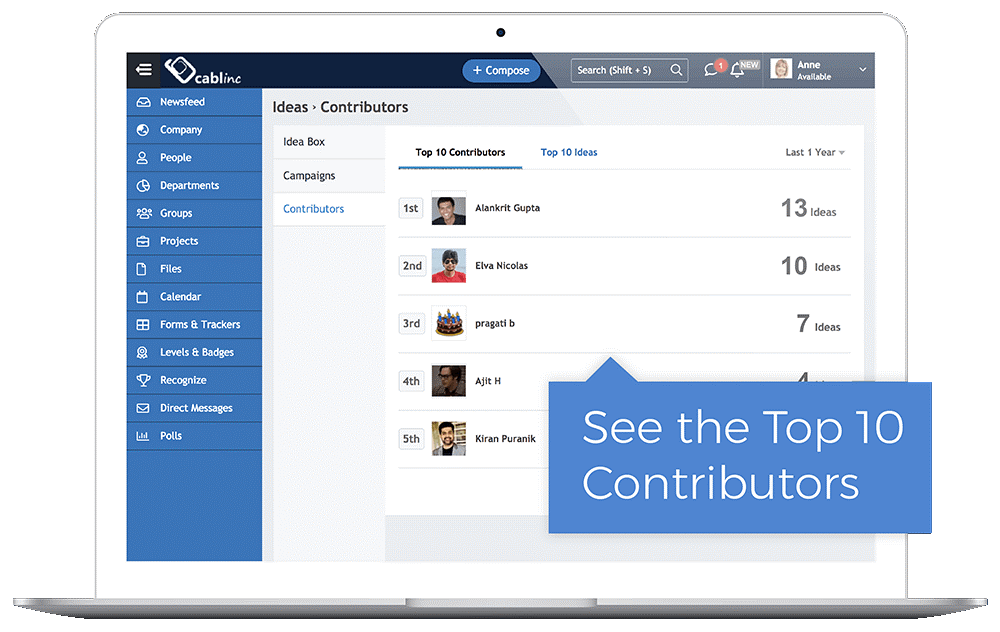
Task: Click the Groups people icon
Action: (144, 213)
